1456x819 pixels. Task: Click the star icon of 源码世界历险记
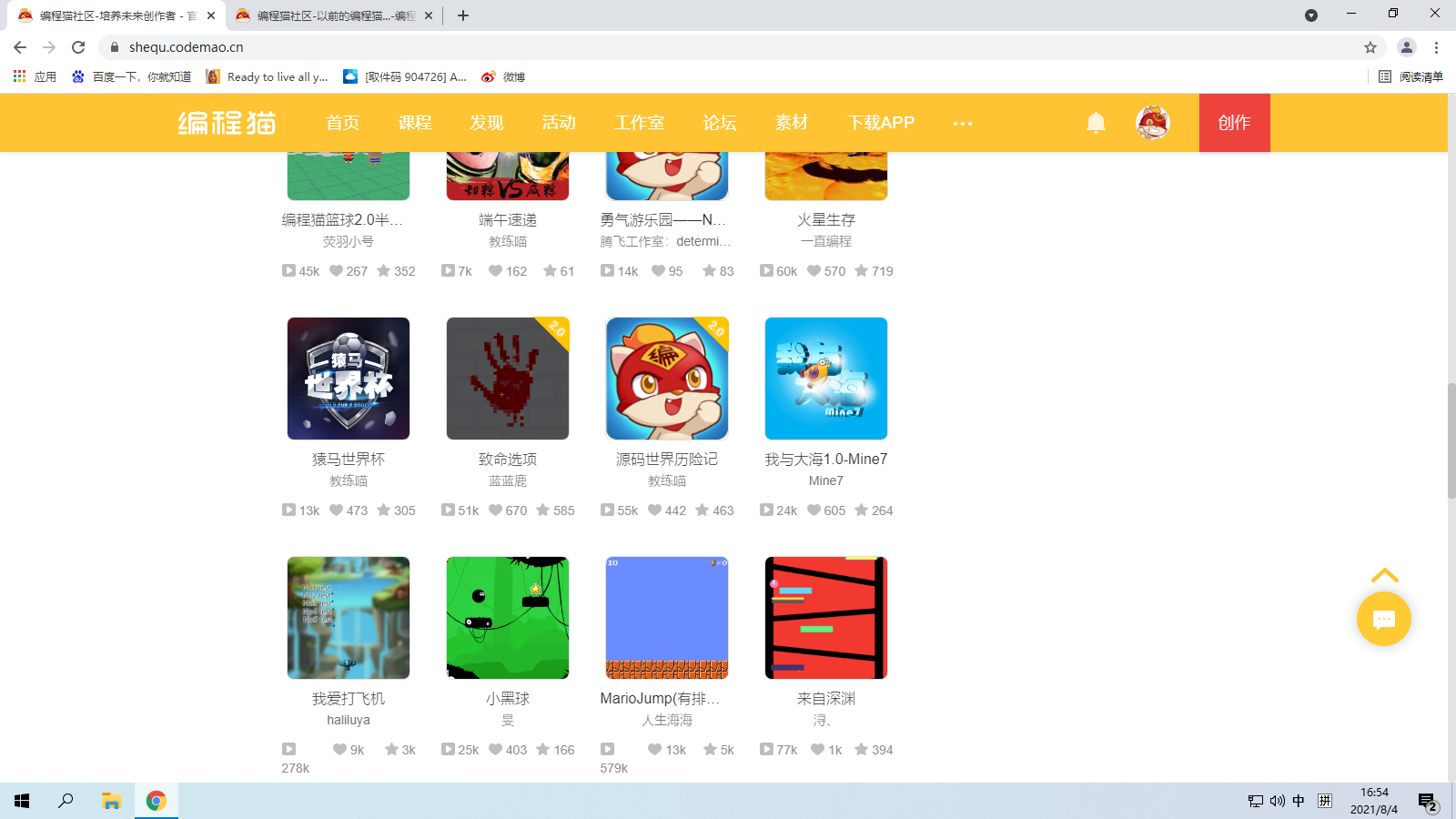pos(702,510)
